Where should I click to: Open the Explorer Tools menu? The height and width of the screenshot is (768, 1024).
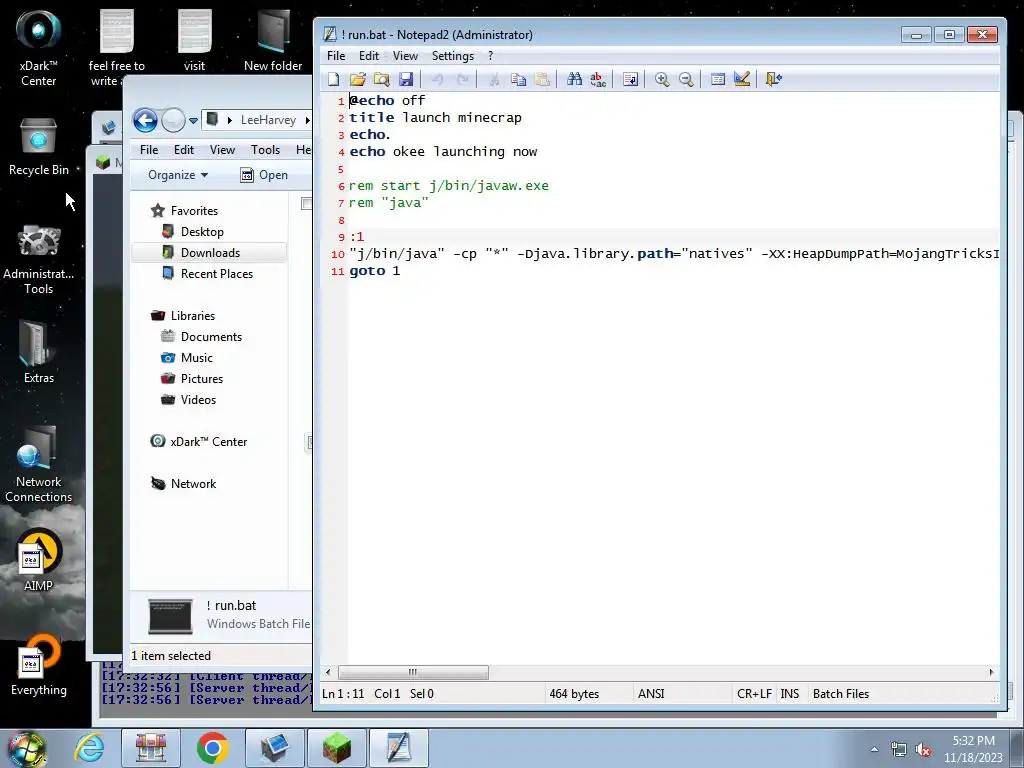coord(265,150)
